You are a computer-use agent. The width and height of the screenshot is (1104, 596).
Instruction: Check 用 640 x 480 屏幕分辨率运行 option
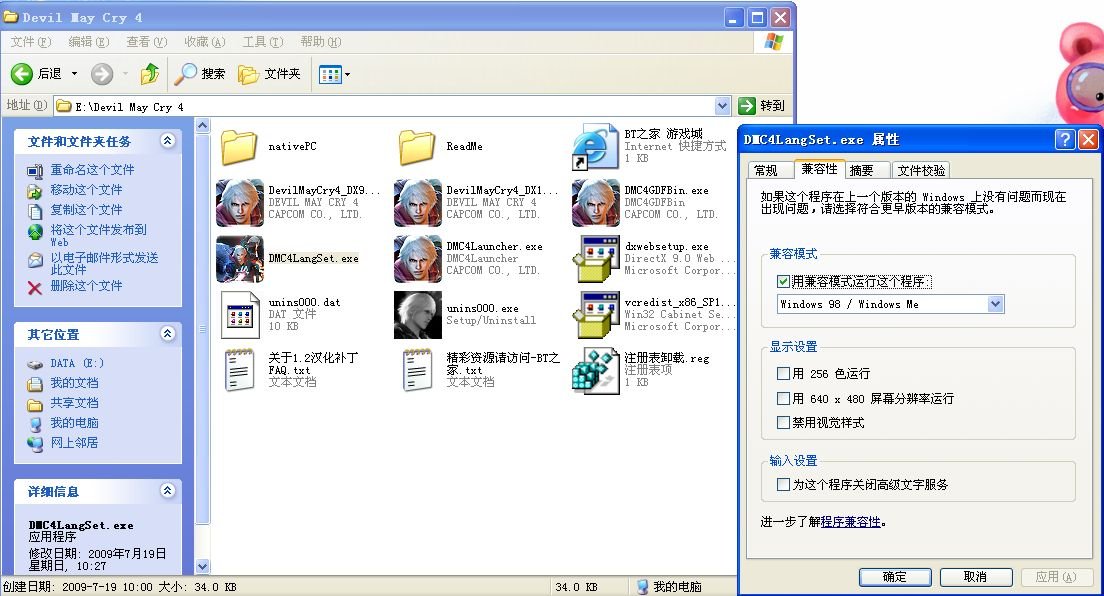(784, 398)
